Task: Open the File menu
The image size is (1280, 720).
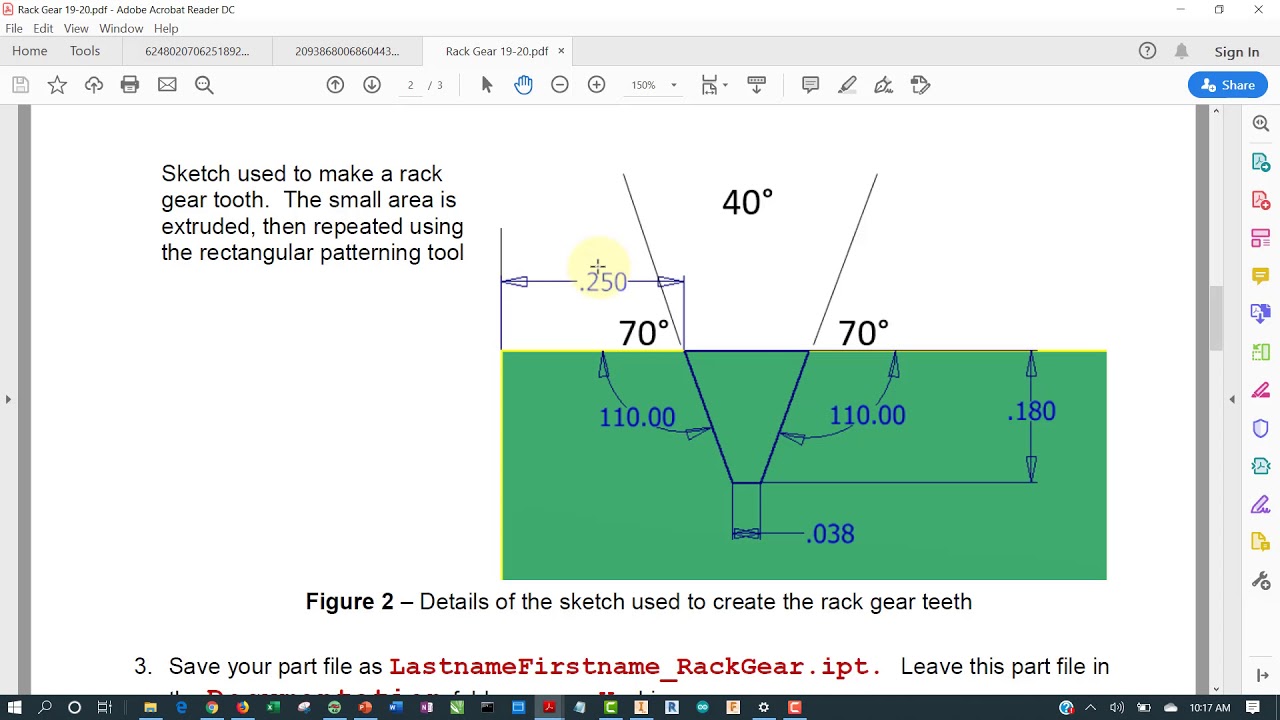Action: point(14,29)
